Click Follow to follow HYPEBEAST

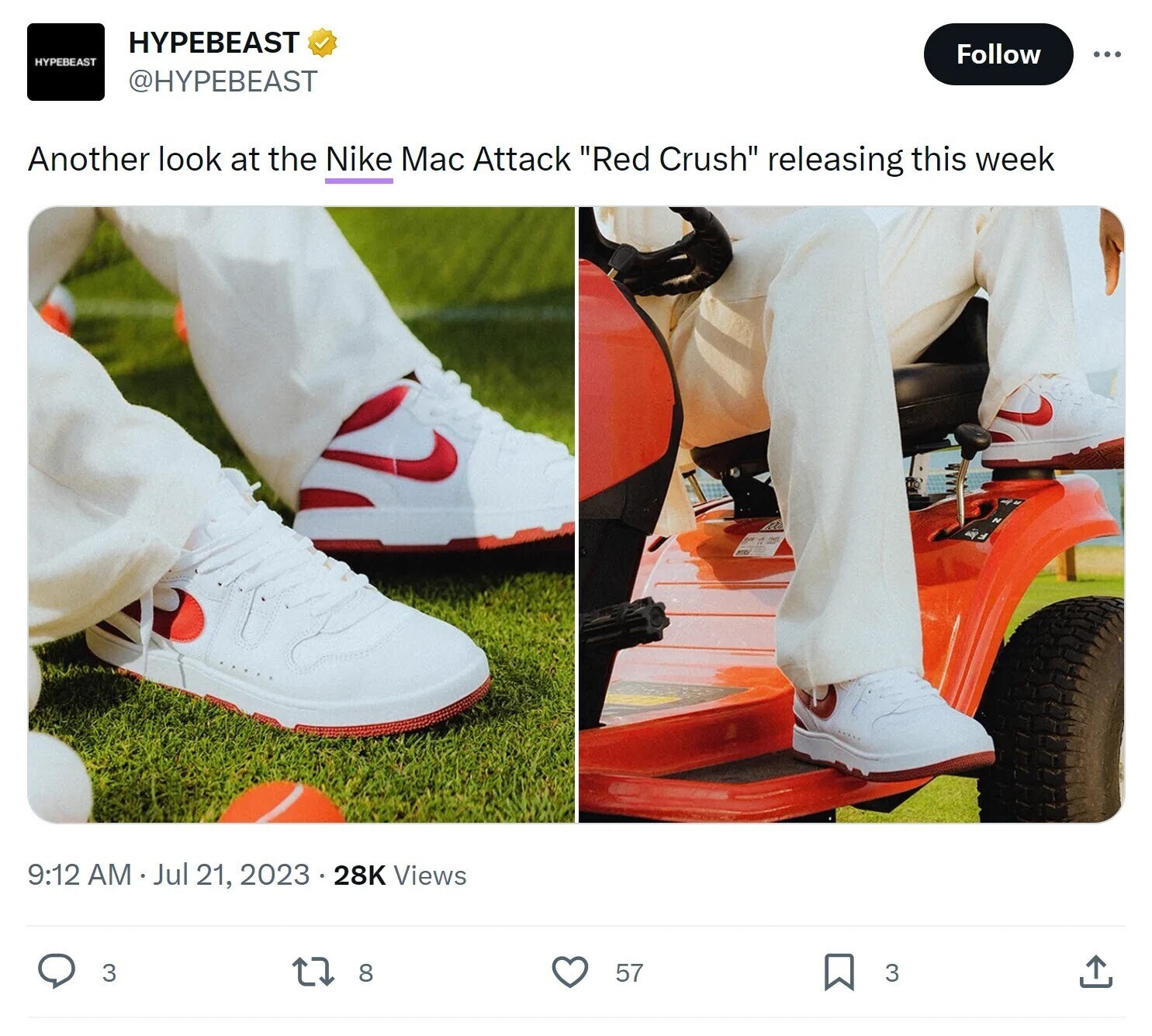click(998, 54)
